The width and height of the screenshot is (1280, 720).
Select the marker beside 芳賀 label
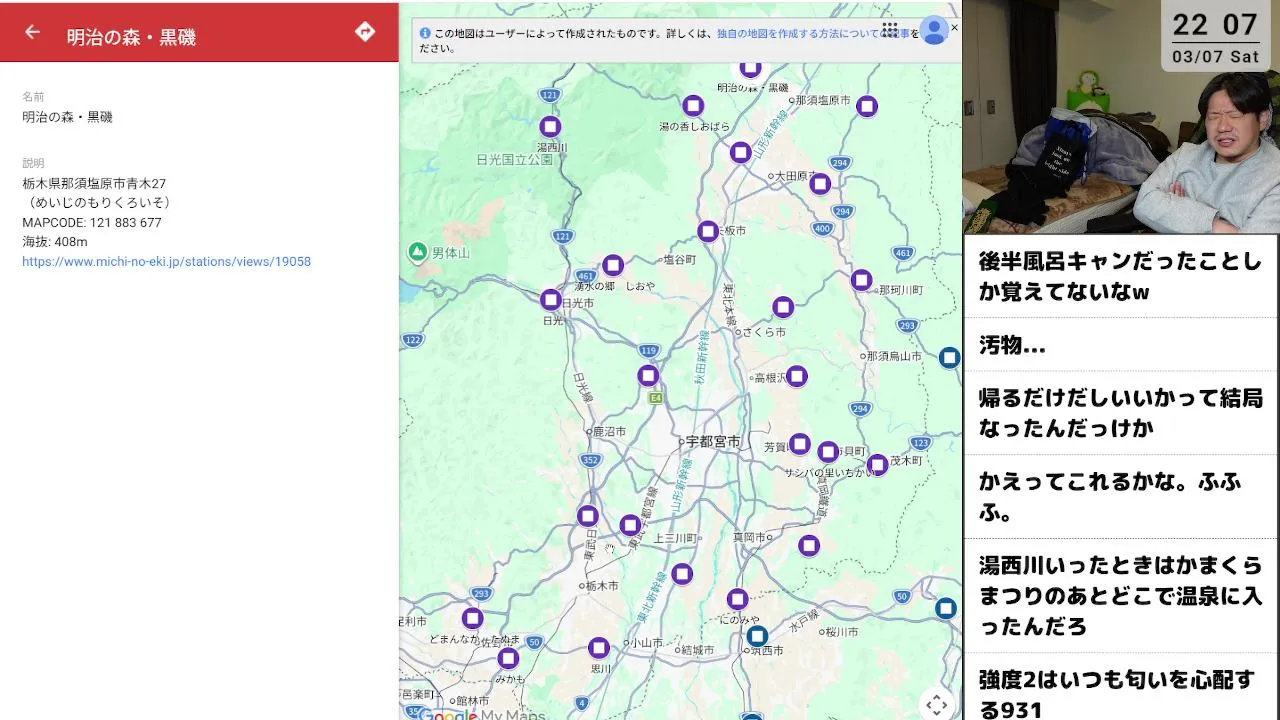click(799, 444)
